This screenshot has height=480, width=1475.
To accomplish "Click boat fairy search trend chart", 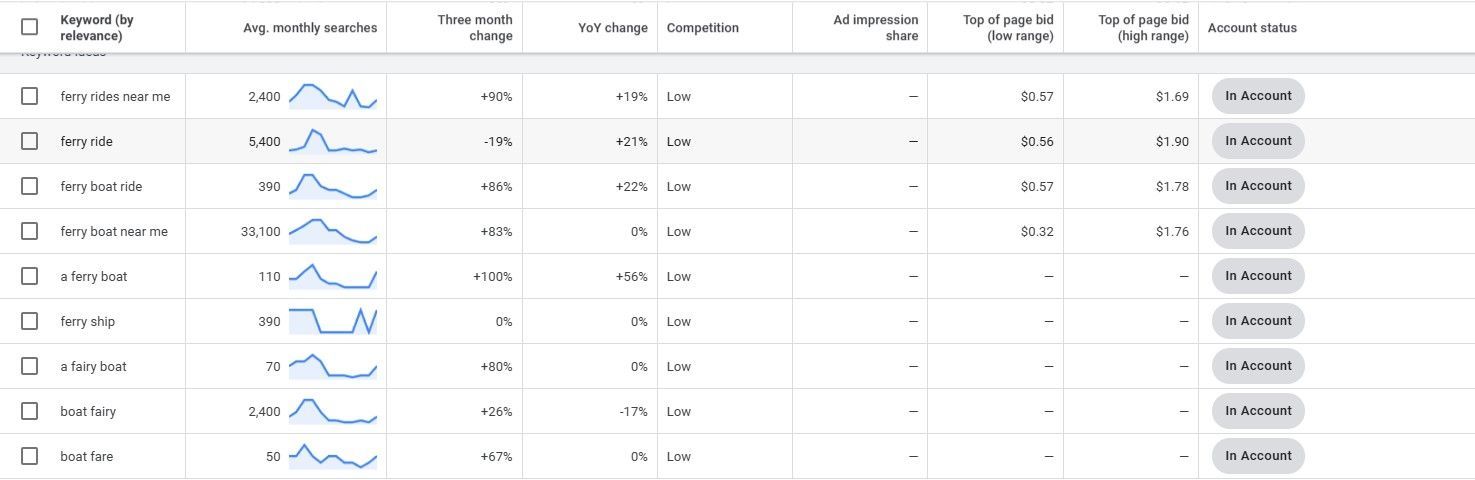I will [333, 411].
